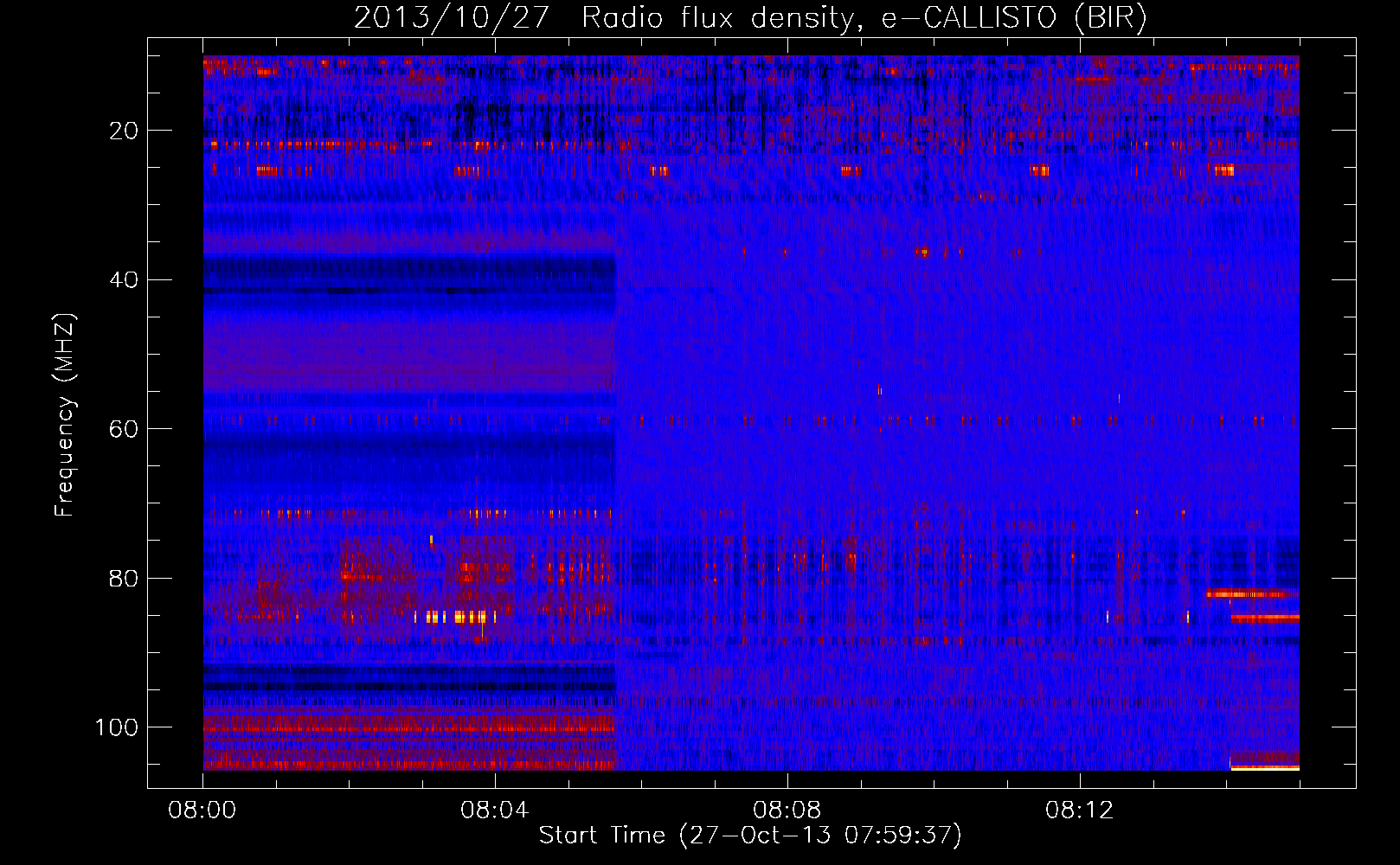Click the 80 MHz frequency tick label
This screenshot has height=865, width=1400.
point(124,578)
